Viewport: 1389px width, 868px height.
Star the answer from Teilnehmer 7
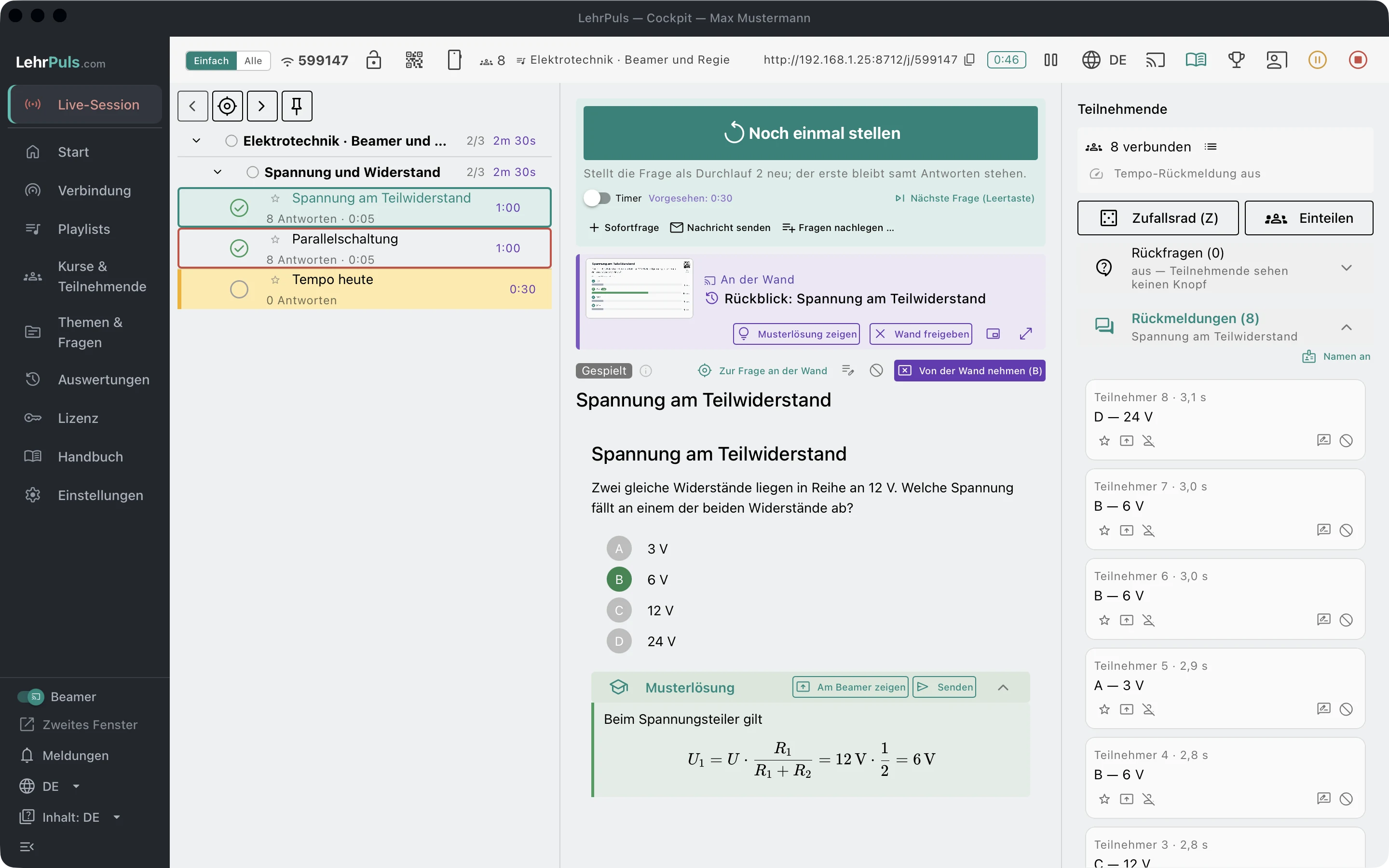click(1104, 530)
